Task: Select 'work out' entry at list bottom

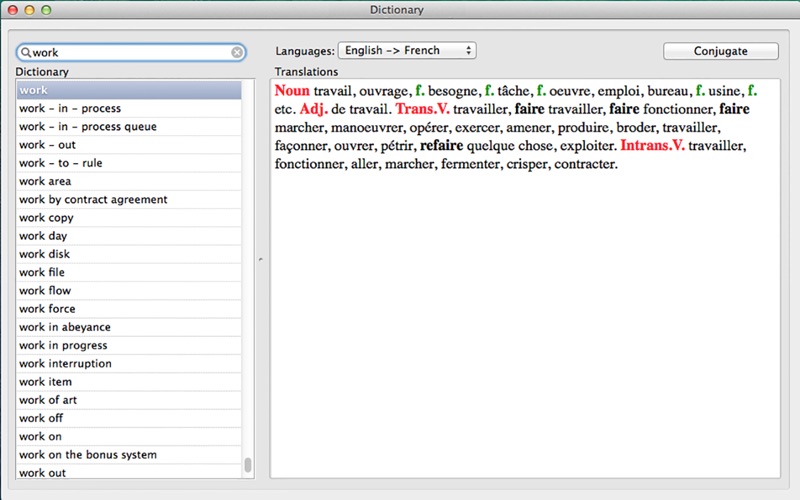Action: (x=129, y=471)
